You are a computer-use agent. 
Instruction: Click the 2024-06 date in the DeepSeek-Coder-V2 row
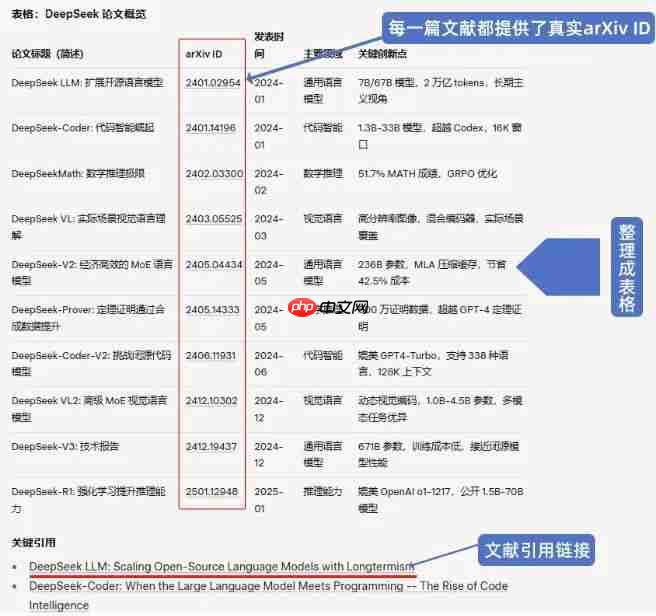(x=269, y=364)
